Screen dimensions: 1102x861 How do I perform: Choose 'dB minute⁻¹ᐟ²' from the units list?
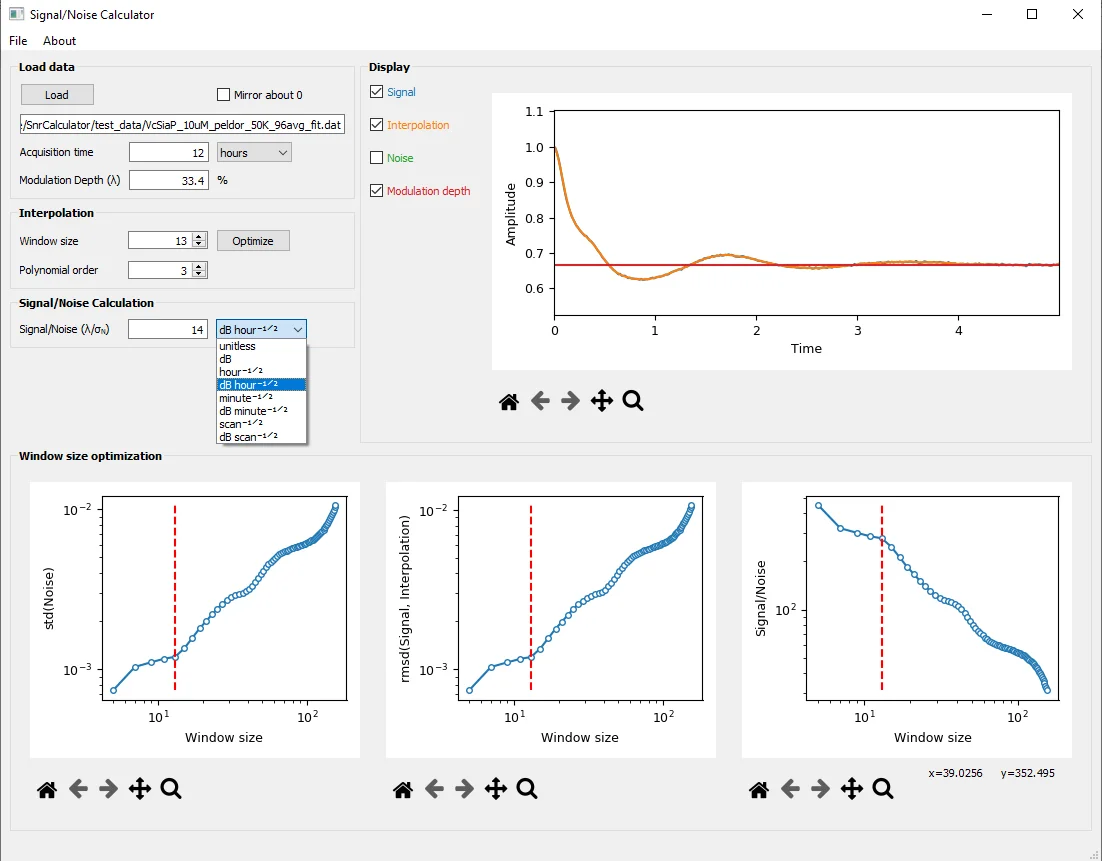[253, 411]
